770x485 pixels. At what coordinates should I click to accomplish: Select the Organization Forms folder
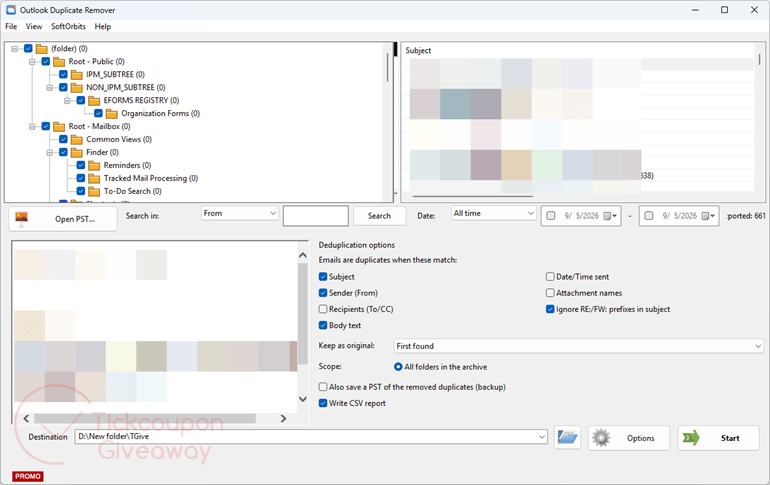(x=161, y=113)
